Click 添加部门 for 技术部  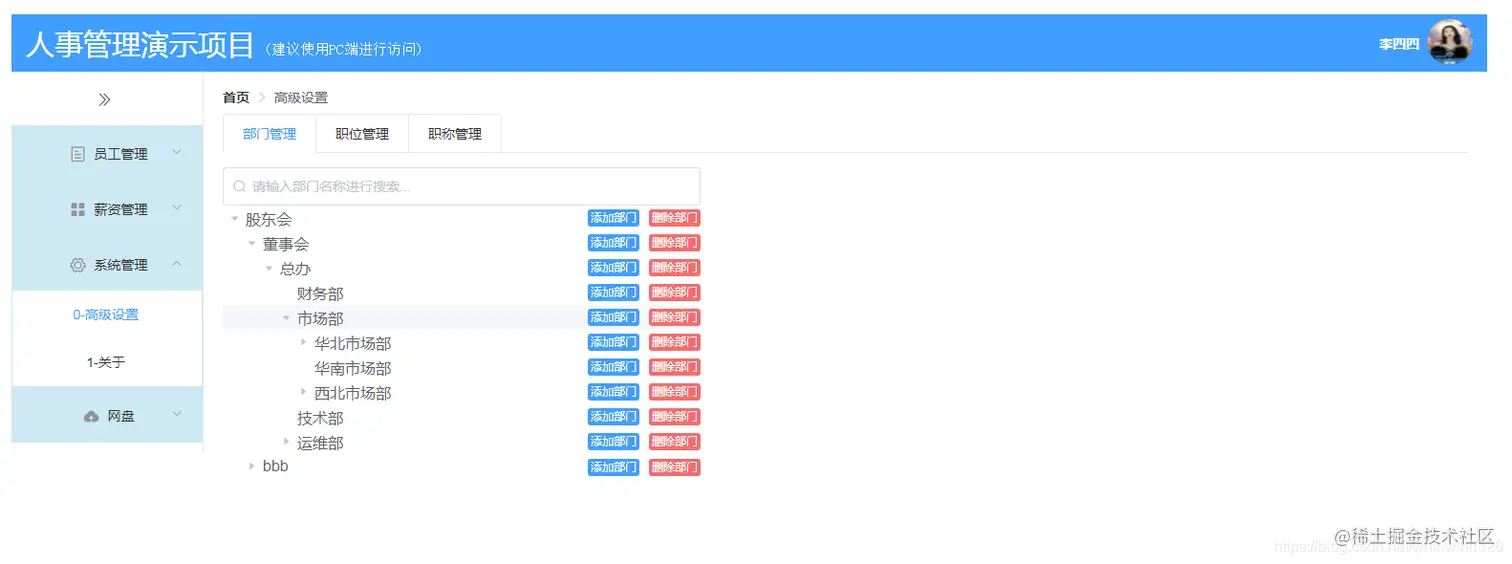pos(613,417)
